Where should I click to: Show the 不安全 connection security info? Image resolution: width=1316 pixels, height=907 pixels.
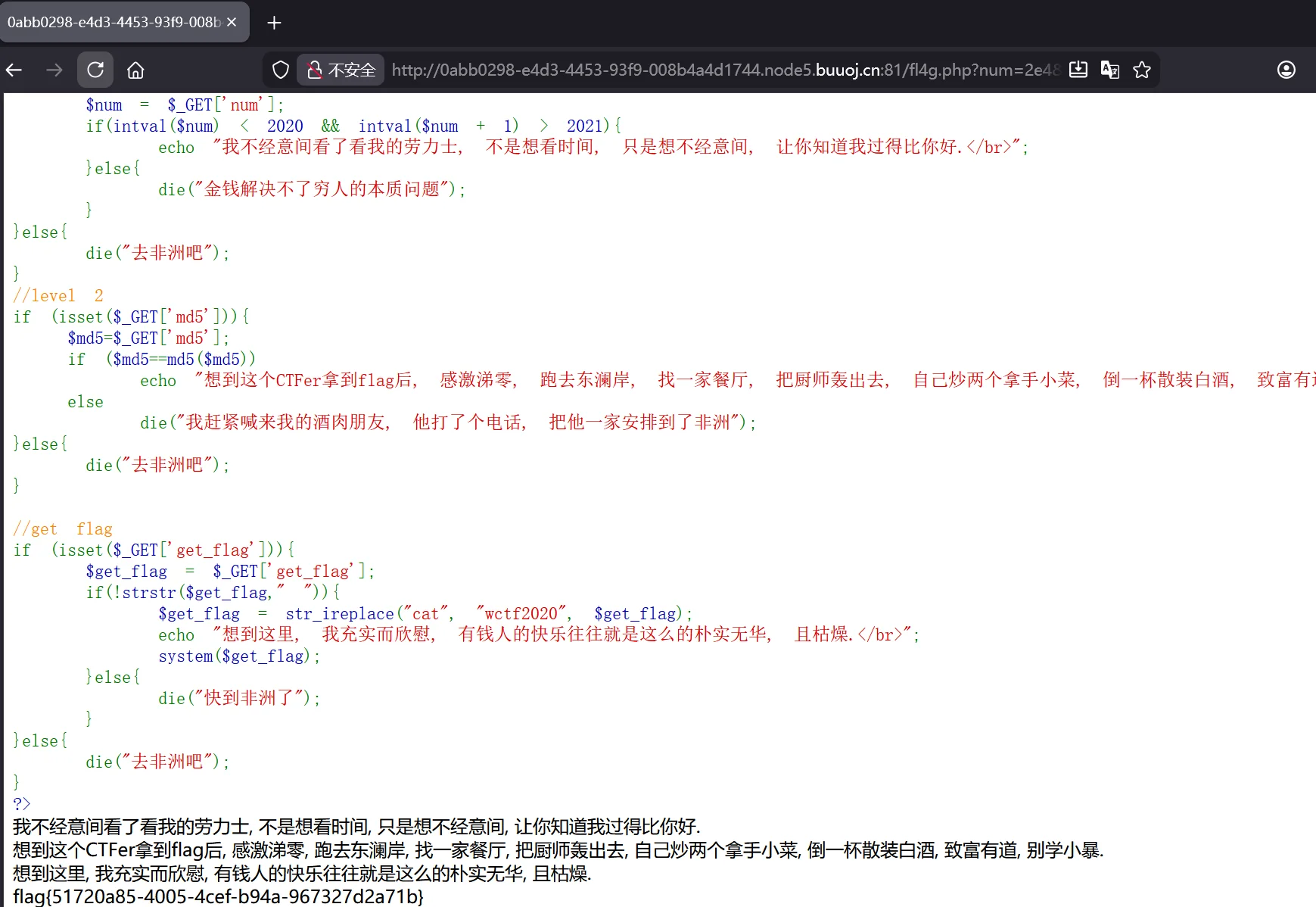[x=341, y=70]
